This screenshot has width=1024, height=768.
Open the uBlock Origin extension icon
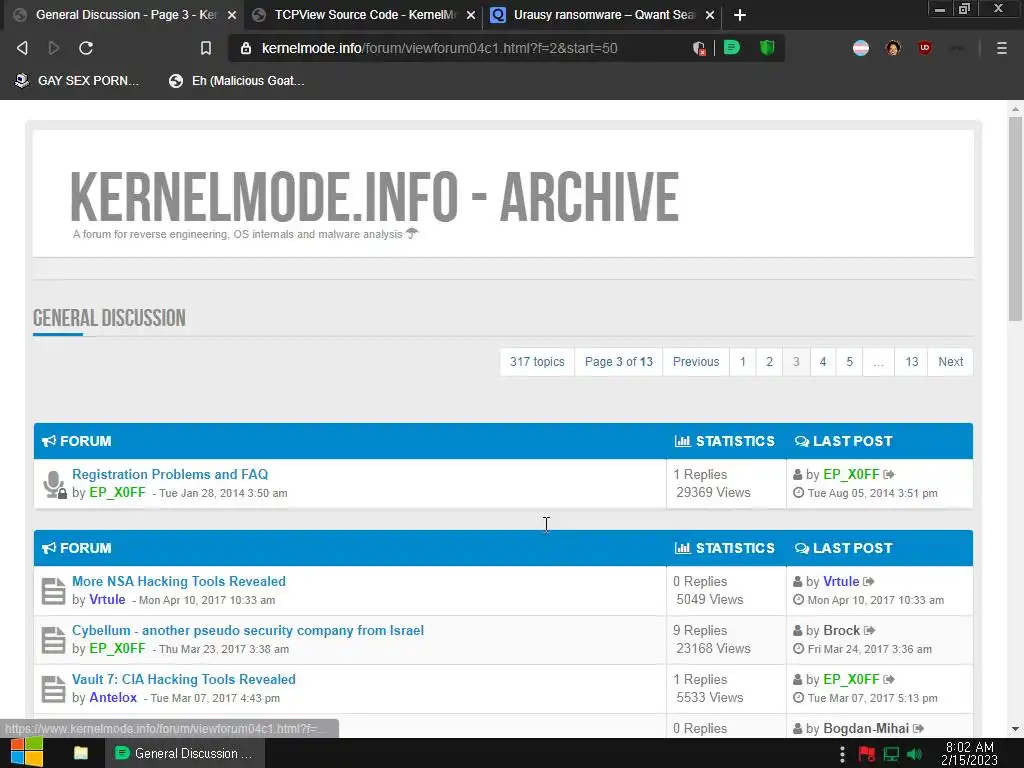(x=924, y=48)
